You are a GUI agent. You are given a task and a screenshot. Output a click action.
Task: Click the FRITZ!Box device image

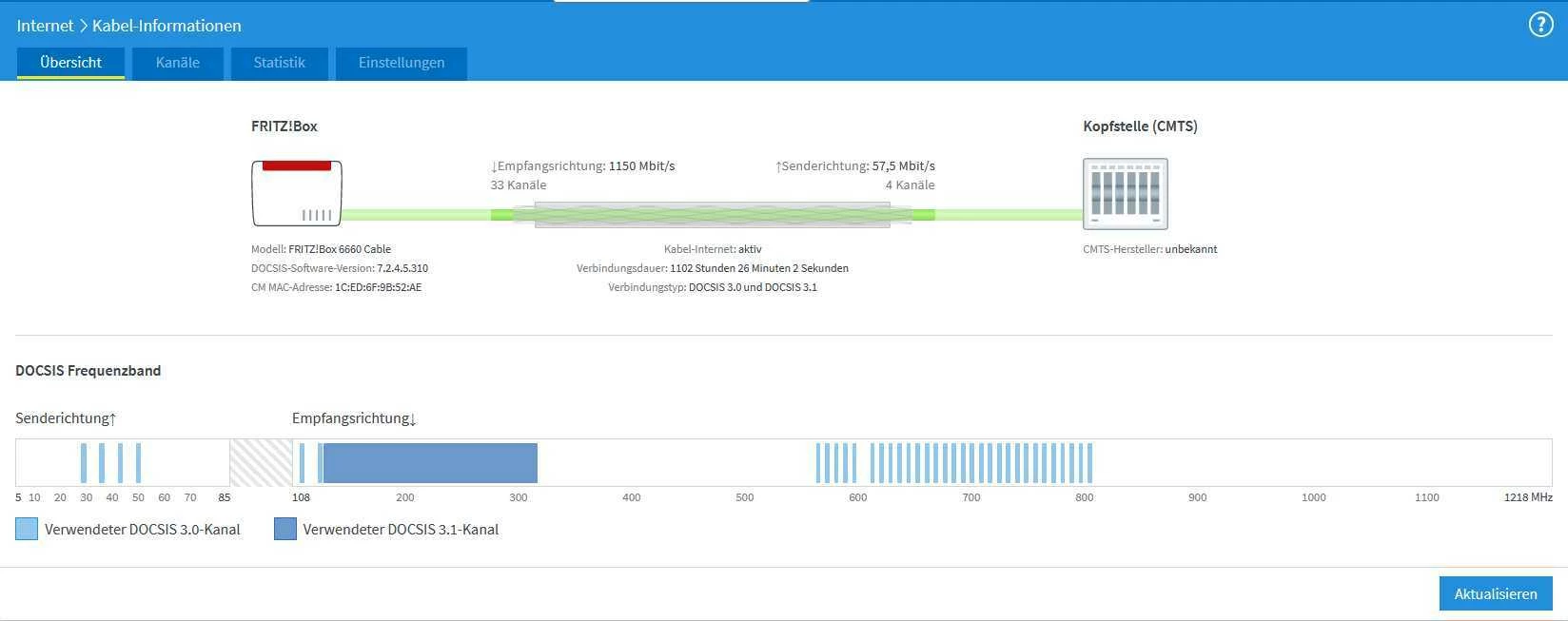pyautogui.click(x=297, y=193)
